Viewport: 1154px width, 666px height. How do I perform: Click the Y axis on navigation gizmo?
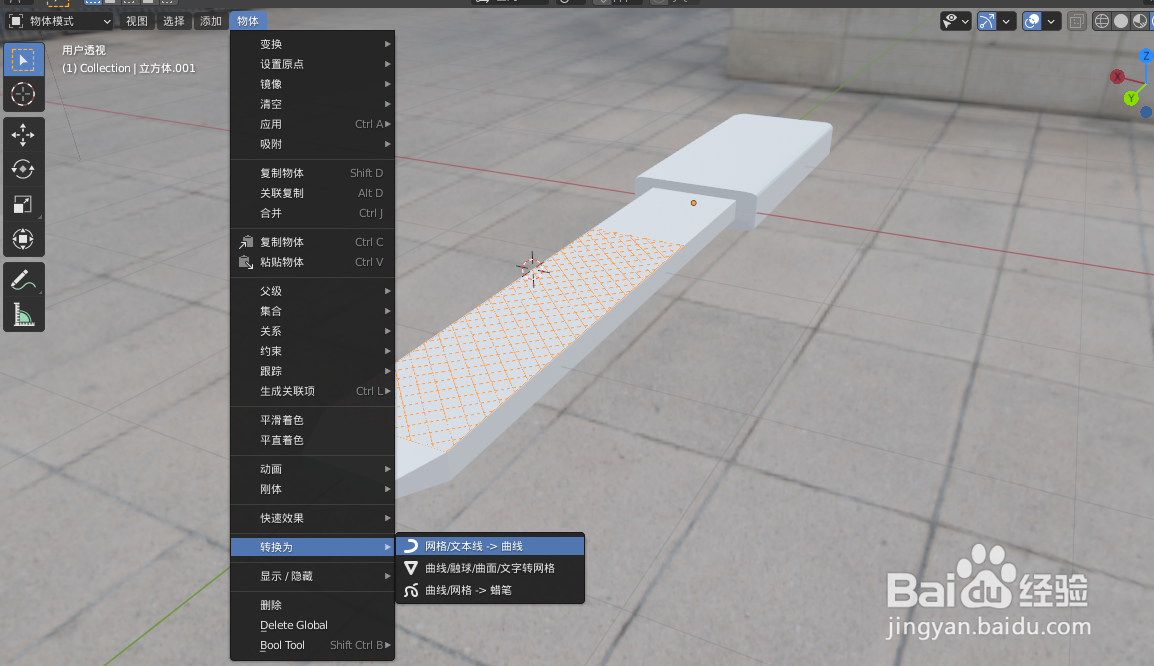click(1133, 96)
